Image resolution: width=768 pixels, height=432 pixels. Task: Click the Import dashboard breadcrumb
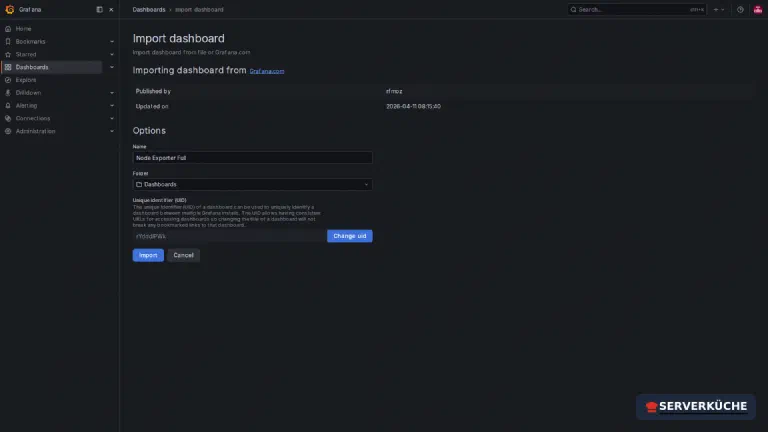pos(199,9)
